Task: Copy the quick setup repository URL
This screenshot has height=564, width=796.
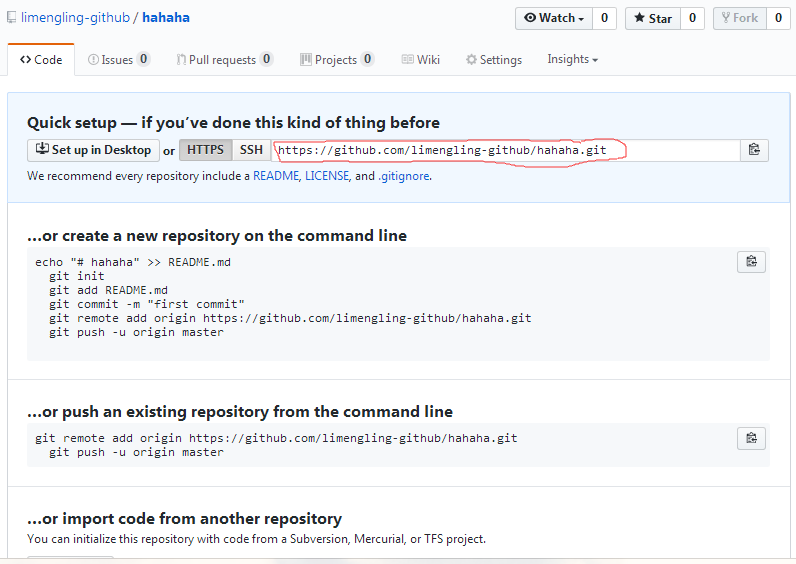Action: coord(754,150)
